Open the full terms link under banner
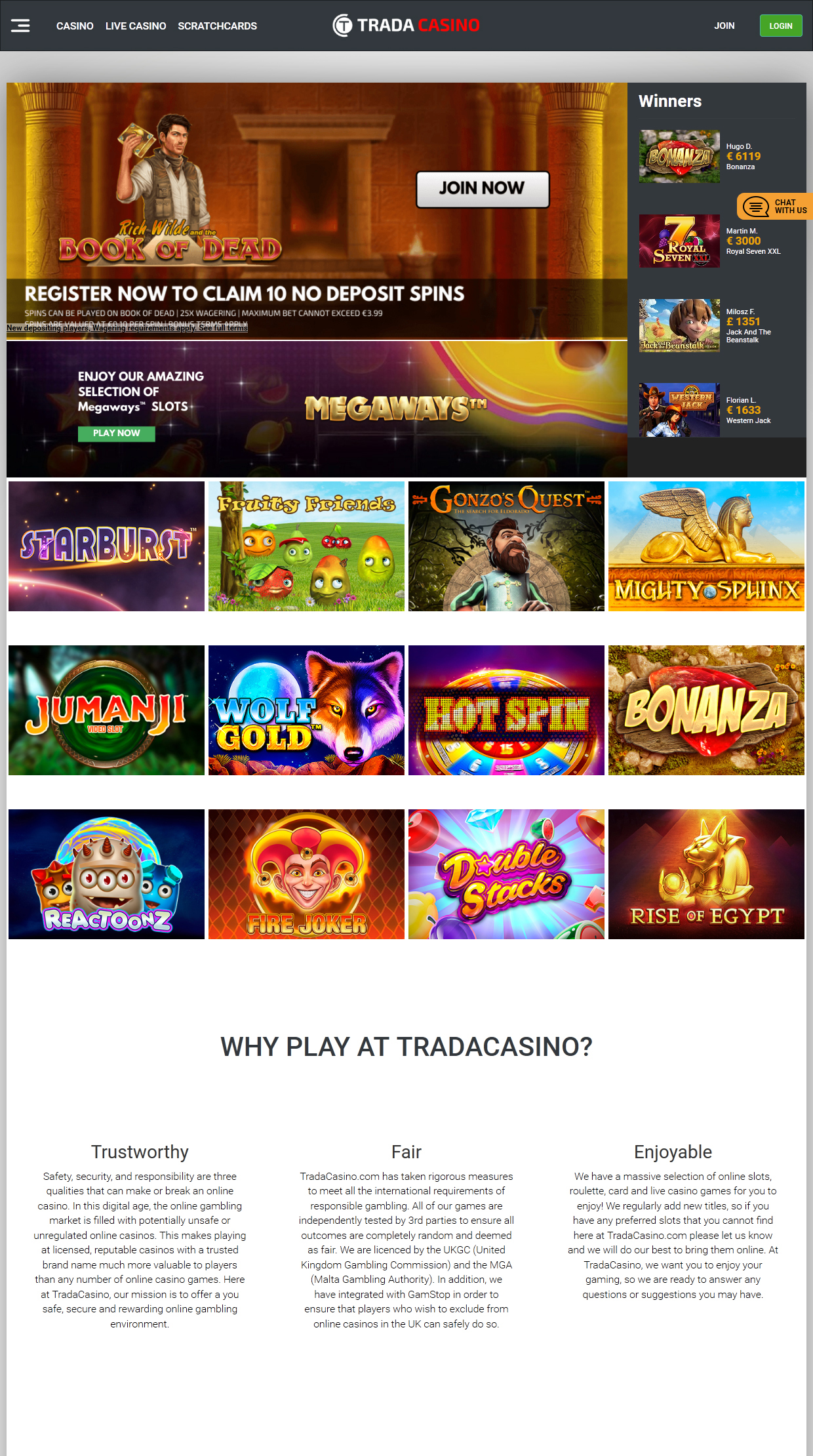Screen dimensions: 813x1456 pyautogui.click(x=127, y=328)
